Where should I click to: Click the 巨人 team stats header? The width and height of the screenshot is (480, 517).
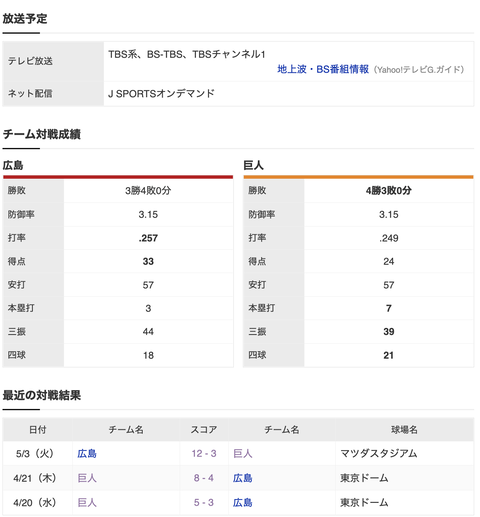click(x=253, y=165)
